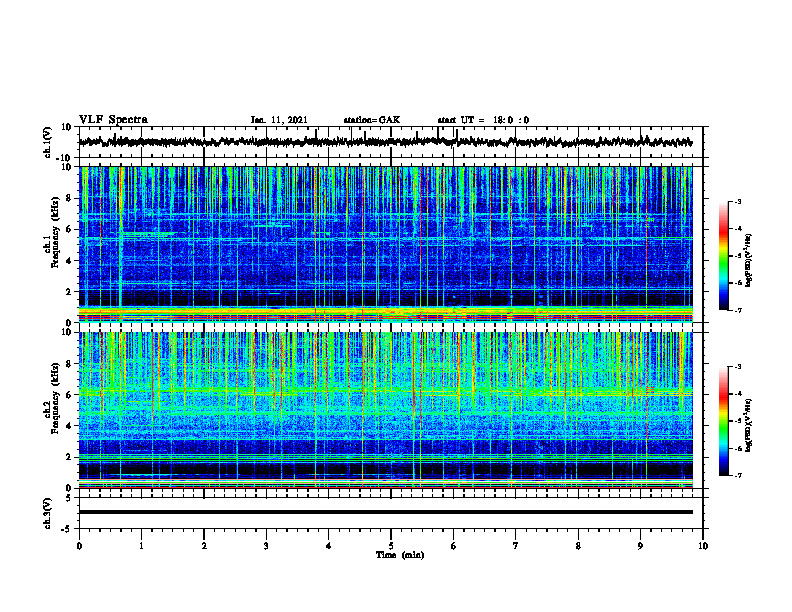
Task: Click the thick black ch.3 trace line
Action: point(385,512)
